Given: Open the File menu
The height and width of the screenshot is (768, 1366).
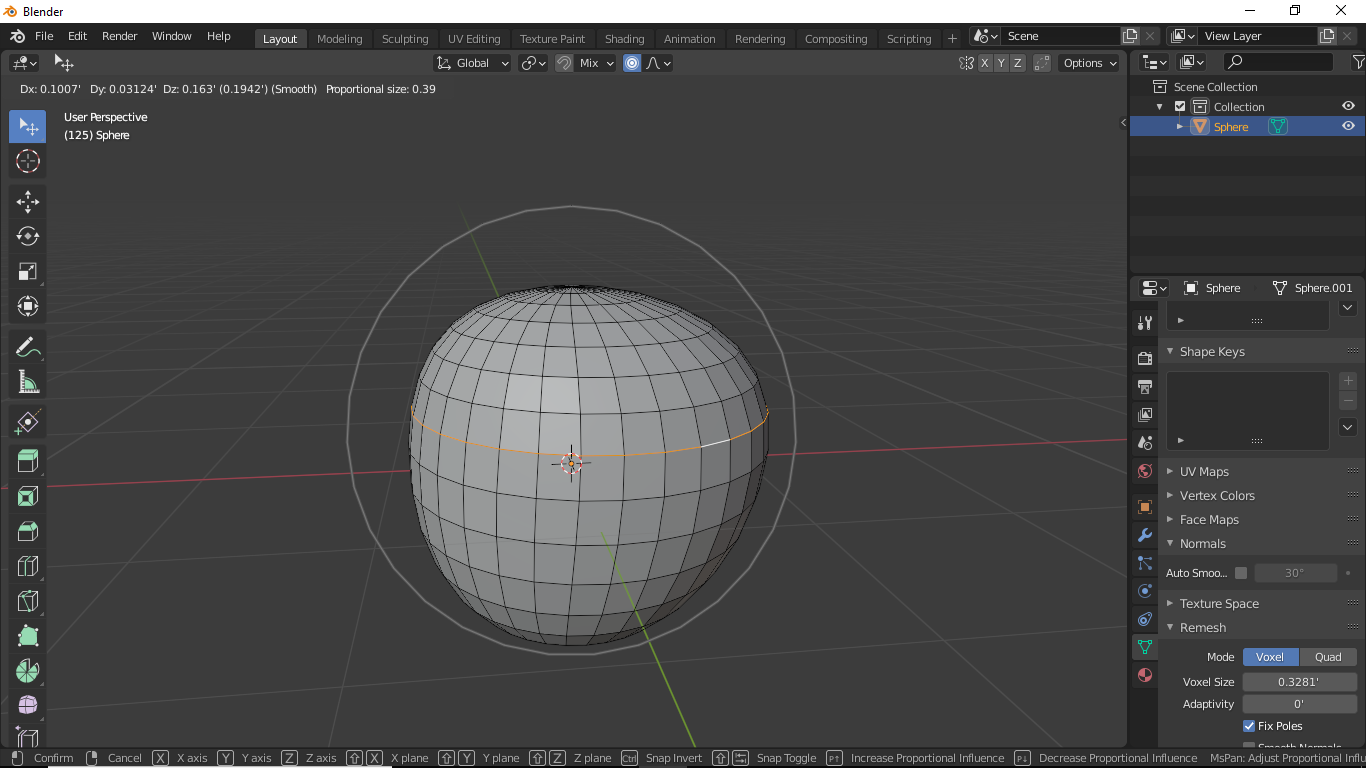Looking at the screenshot, I should 44,36.
